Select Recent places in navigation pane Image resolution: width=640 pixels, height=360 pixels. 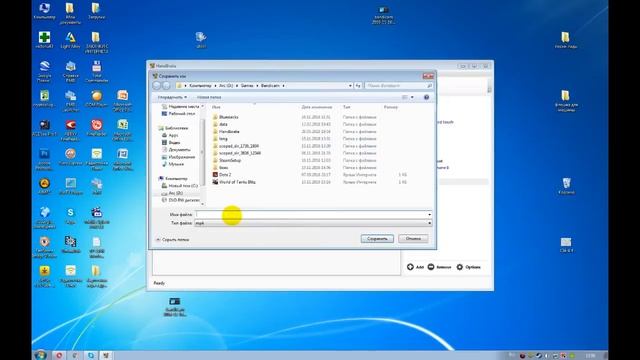click(x=180, y=106)
